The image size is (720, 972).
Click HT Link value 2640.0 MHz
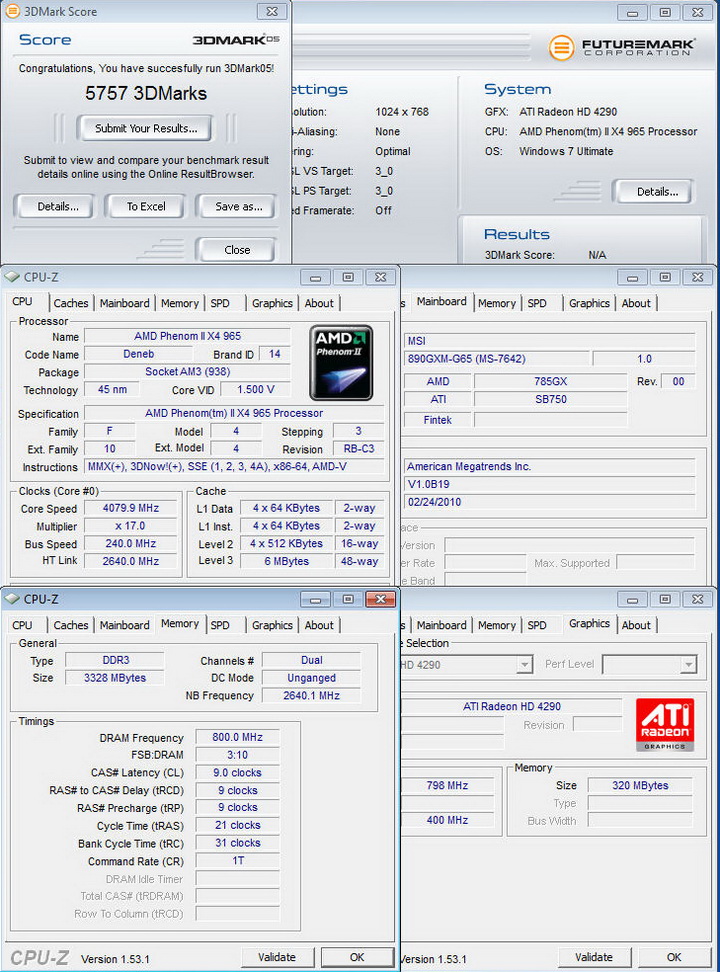(131, 561)
